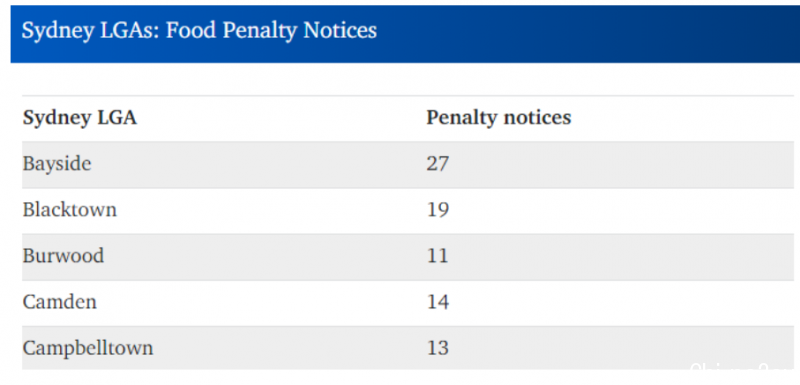Click the Bayside row label
The height and width of the screenshot is (385, 800).
(57, 165)
